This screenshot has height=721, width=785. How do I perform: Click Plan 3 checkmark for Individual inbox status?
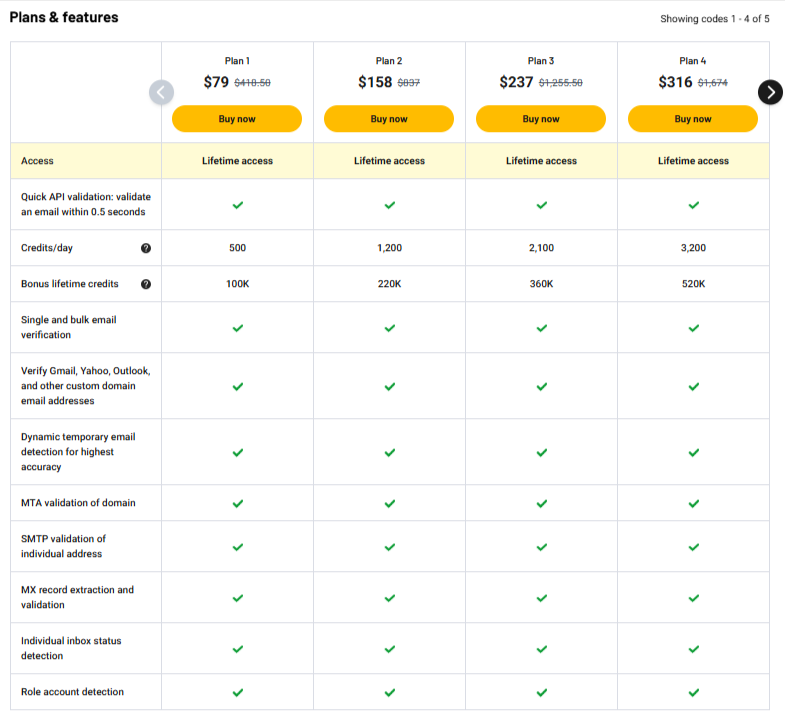[x=542, y=649]
